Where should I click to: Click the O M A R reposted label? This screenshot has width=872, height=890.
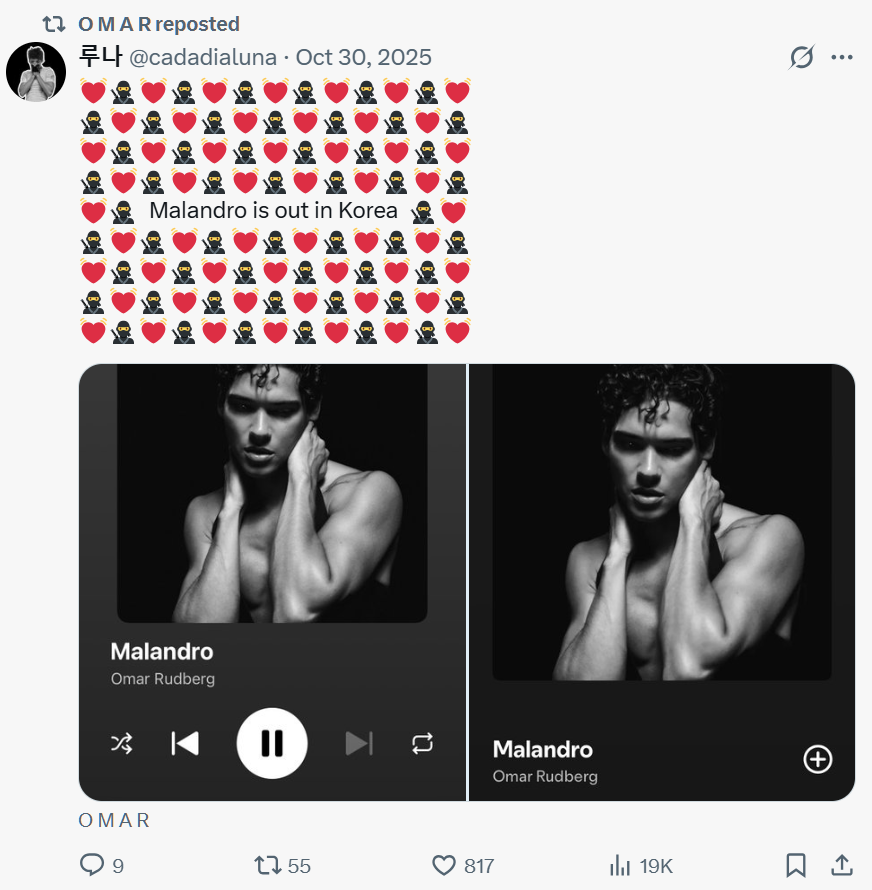pyautogui.click(x=159, y=24)
